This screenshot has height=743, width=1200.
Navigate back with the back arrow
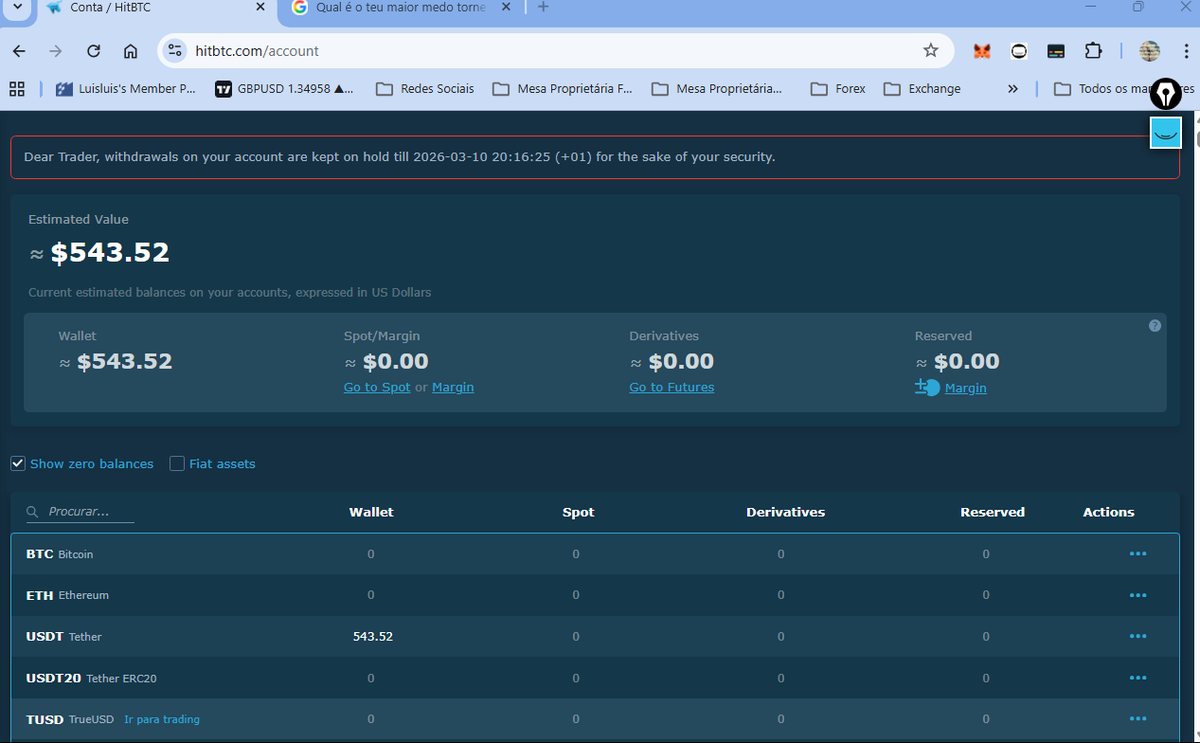click(x=20, y=51)
